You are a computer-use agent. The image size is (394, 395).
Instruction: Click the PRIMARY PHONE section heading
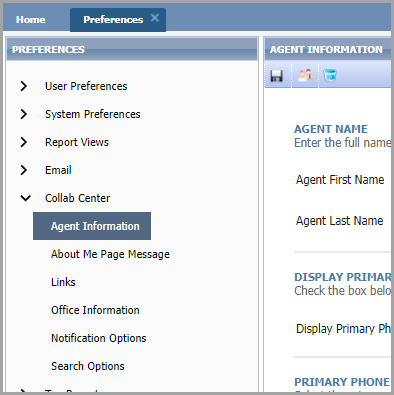(x=342, y=382)
